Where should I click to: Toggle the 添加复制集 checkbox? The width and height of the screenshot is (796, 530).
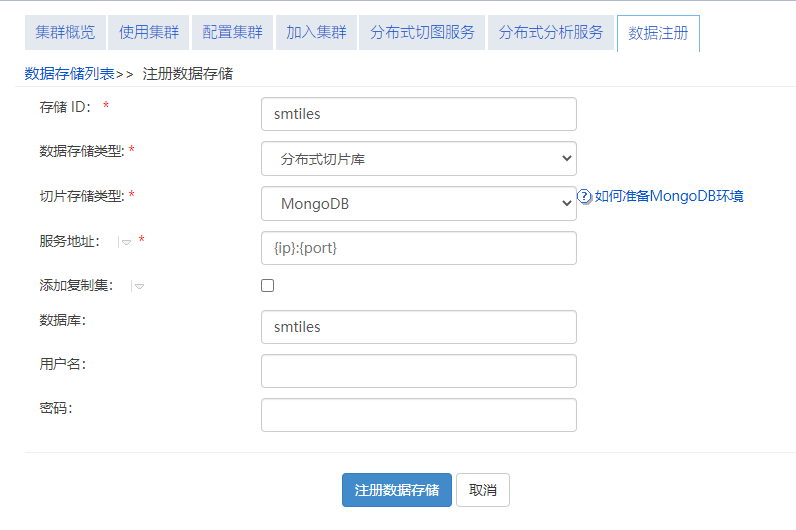[x=267, y=286]
